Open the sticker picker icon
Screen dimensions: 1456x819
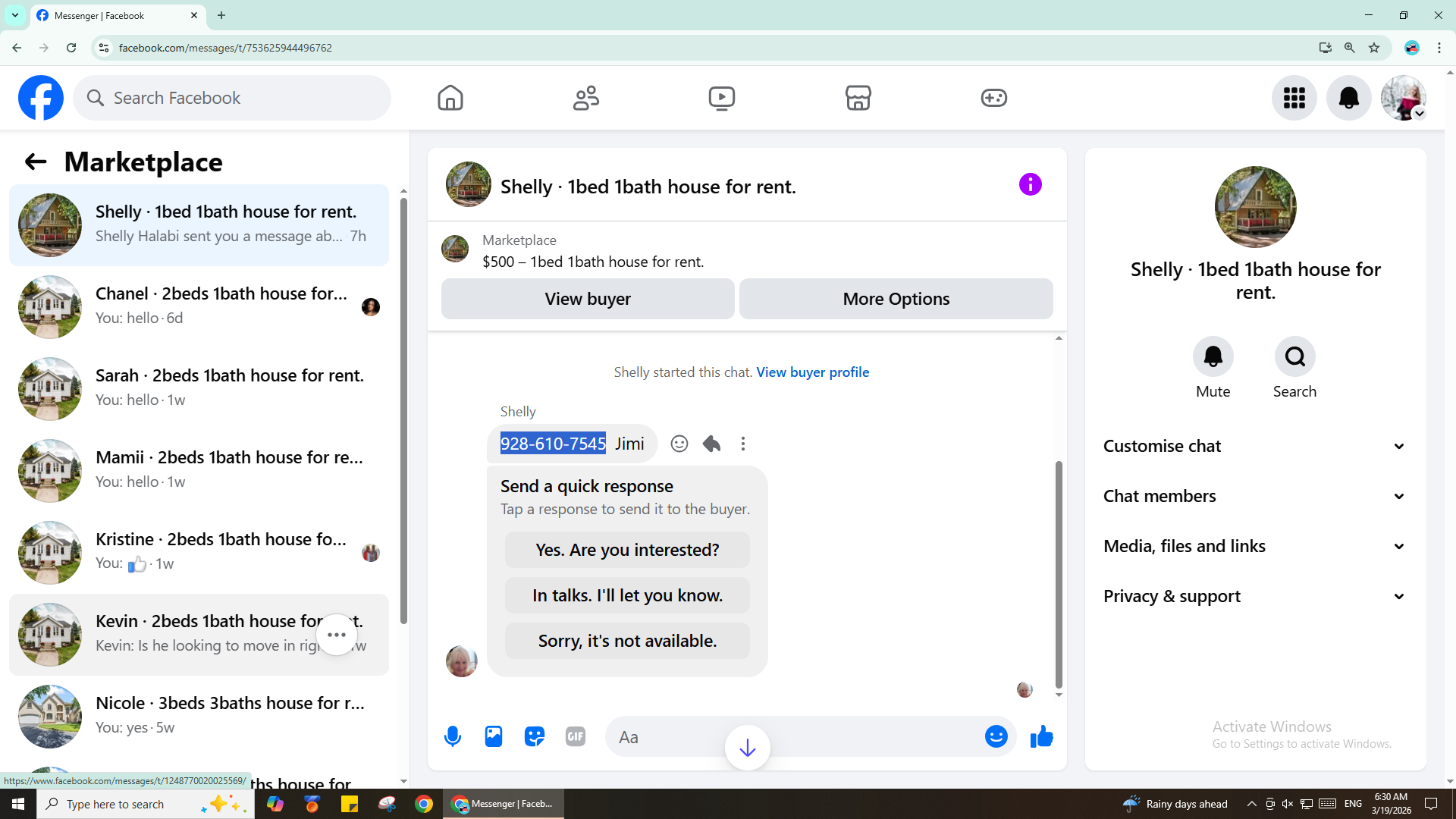(535, 736)
